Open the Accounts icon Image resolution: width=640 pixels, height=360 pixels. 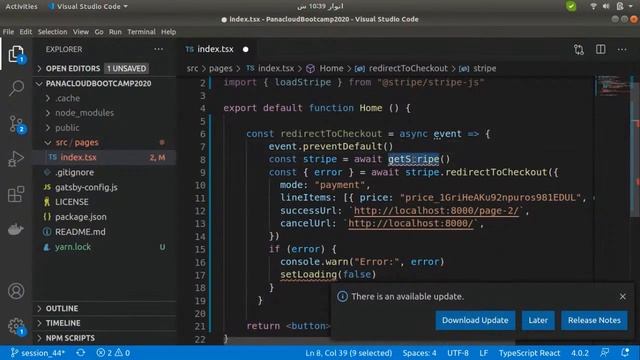16,291
